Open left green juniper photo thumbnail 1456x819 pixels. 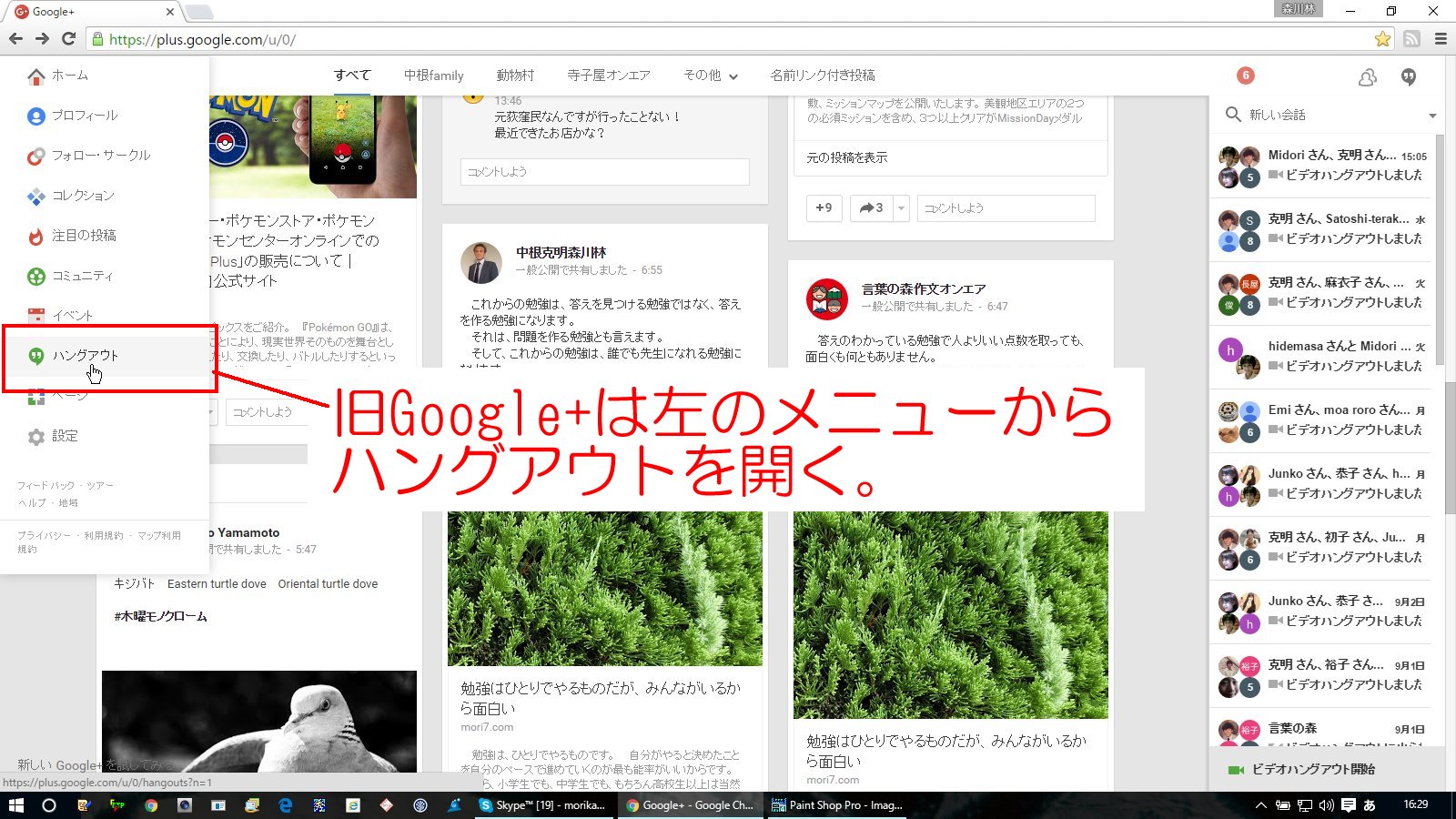pyautogui.click(x=605, y=589)
